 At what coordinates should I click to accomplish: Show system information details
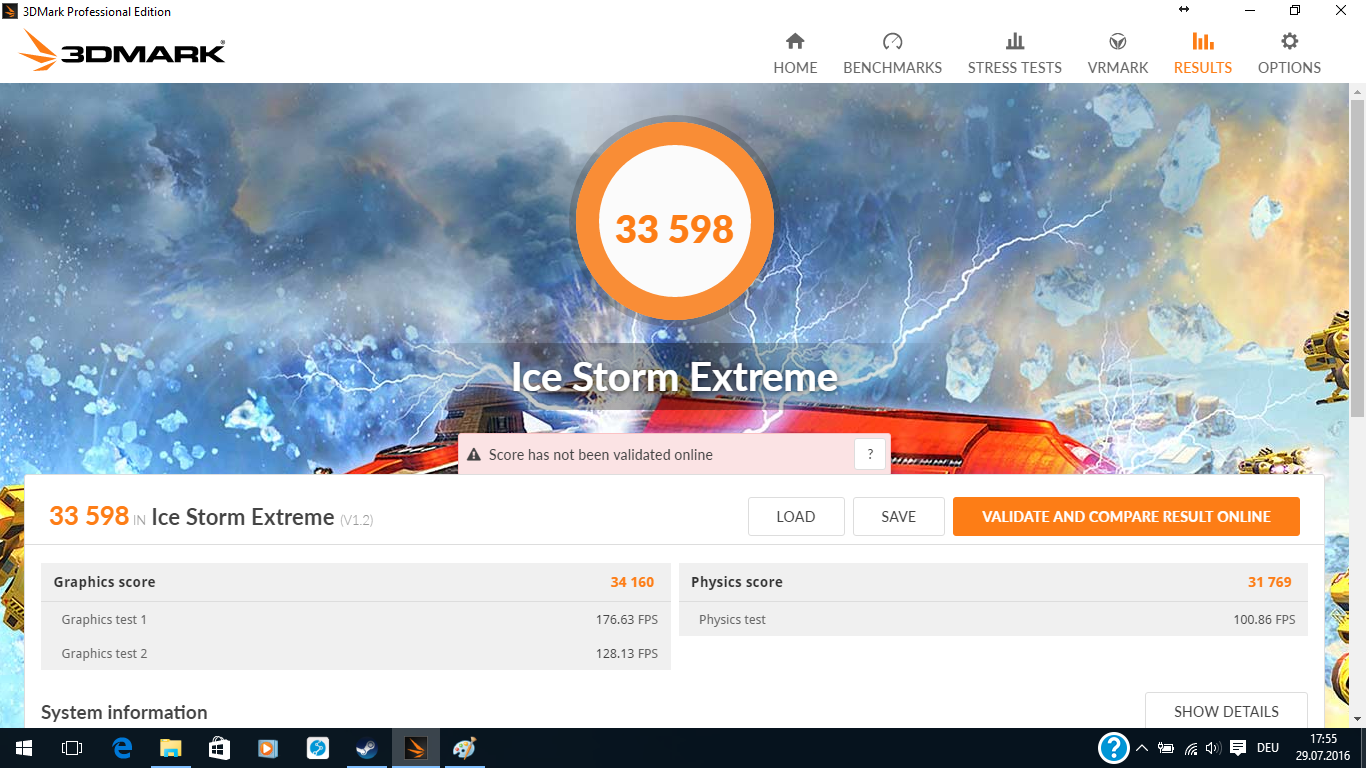click(1226, 712)
